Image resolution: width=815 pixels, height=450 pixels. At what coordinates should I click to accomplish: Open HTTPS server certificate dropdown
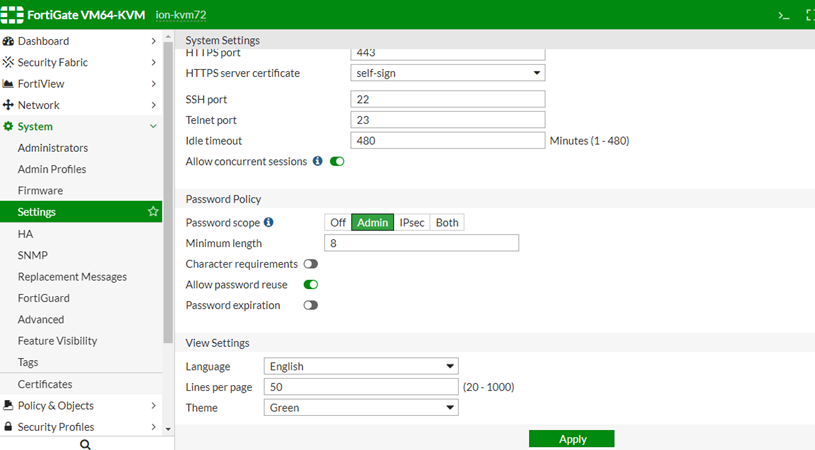click(448, 73)
